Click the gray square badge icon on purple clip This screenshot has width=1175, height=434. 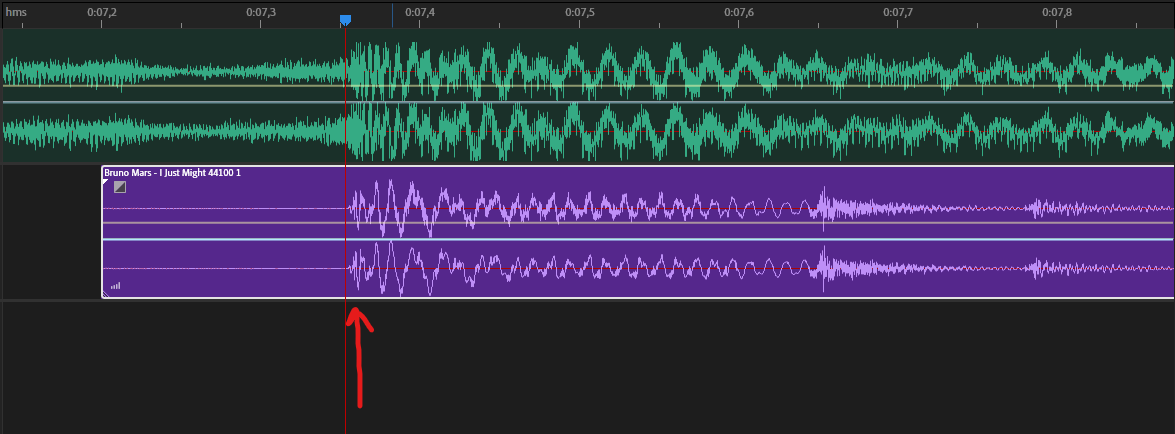120,187
